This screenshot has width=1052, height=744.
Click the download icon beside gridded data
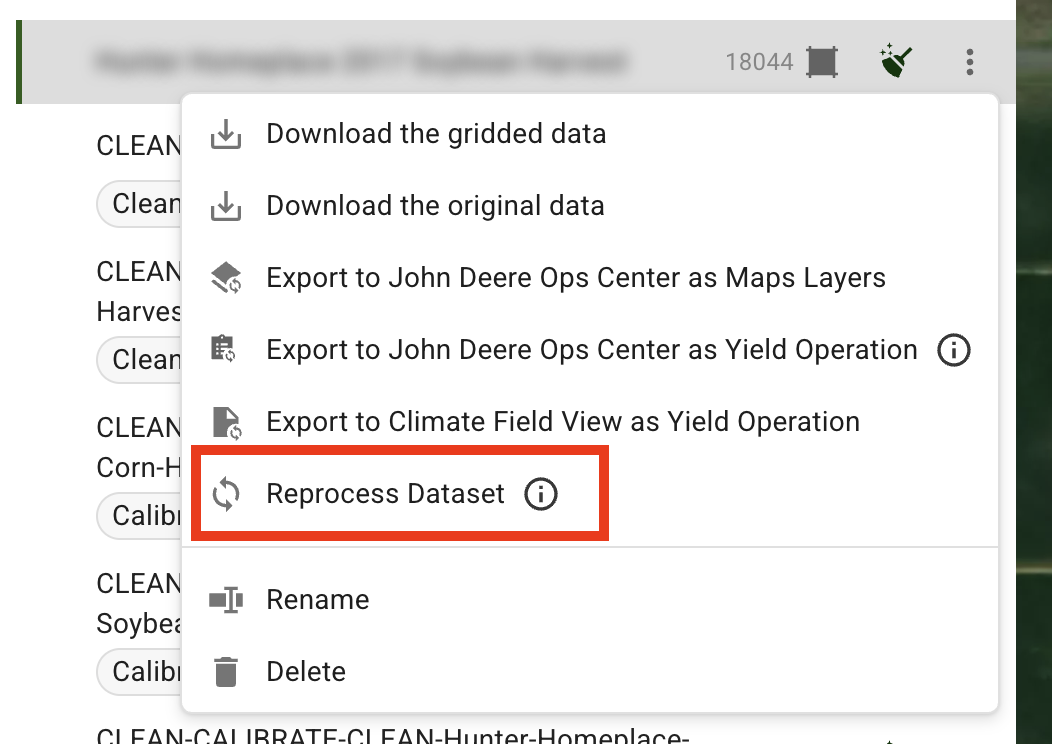click(225, 133)
